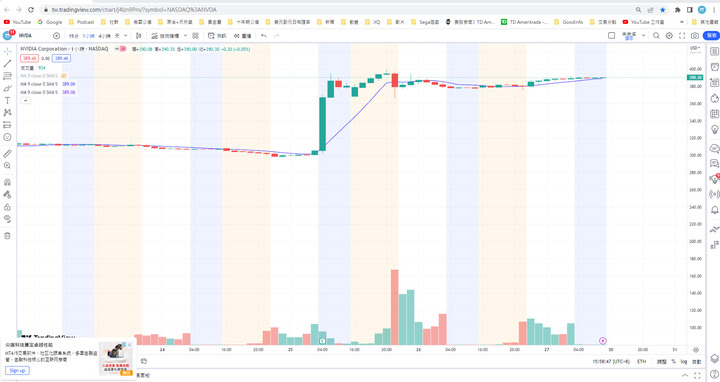This screenshot has height=382, width=720.
Task: Close the advertisement popup
Action: [x=129, y=344]
